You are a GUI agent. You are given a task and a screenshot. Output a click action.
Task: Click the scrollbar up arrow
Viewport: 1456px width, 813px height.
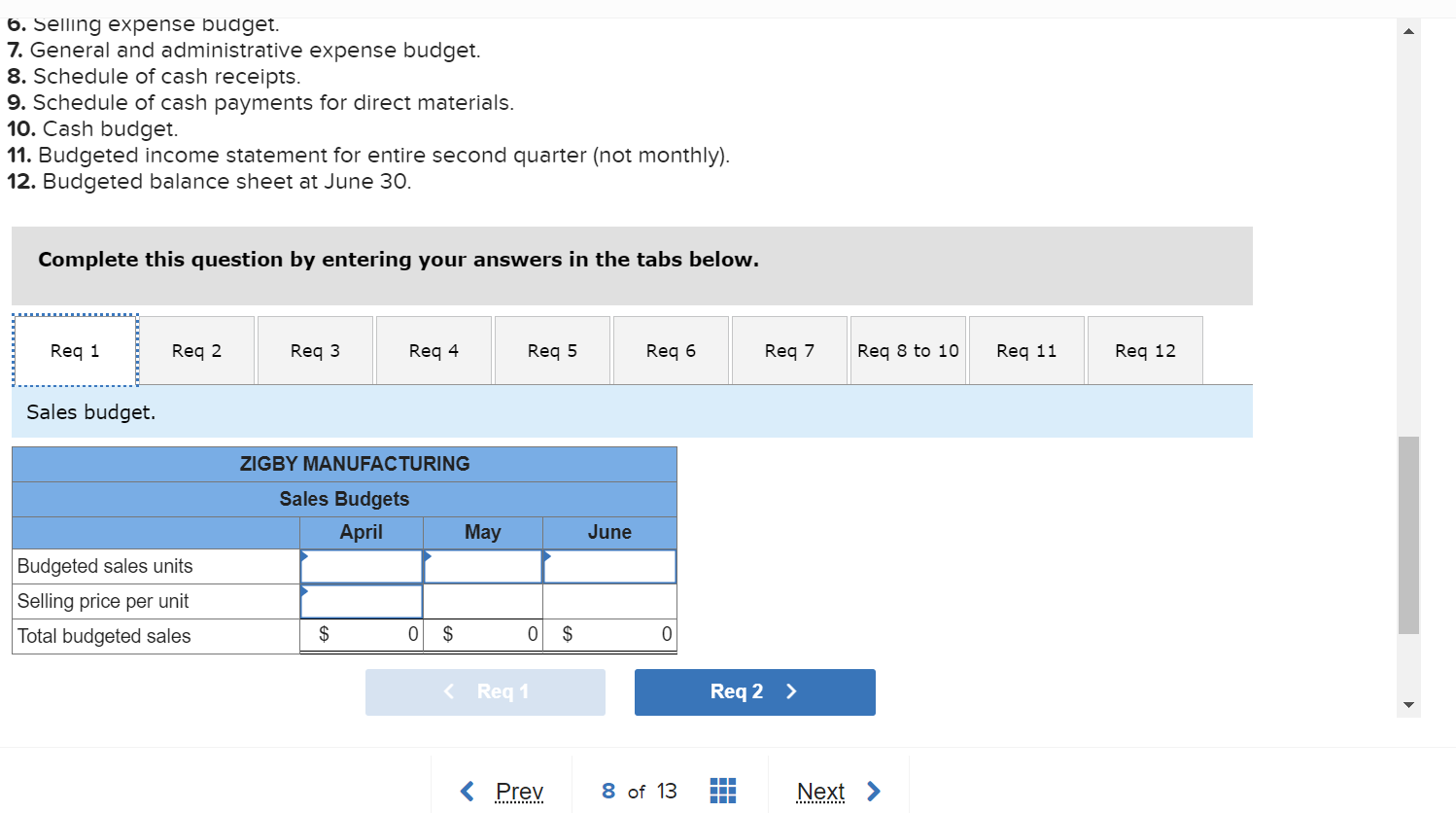[x=1407, y=29]
